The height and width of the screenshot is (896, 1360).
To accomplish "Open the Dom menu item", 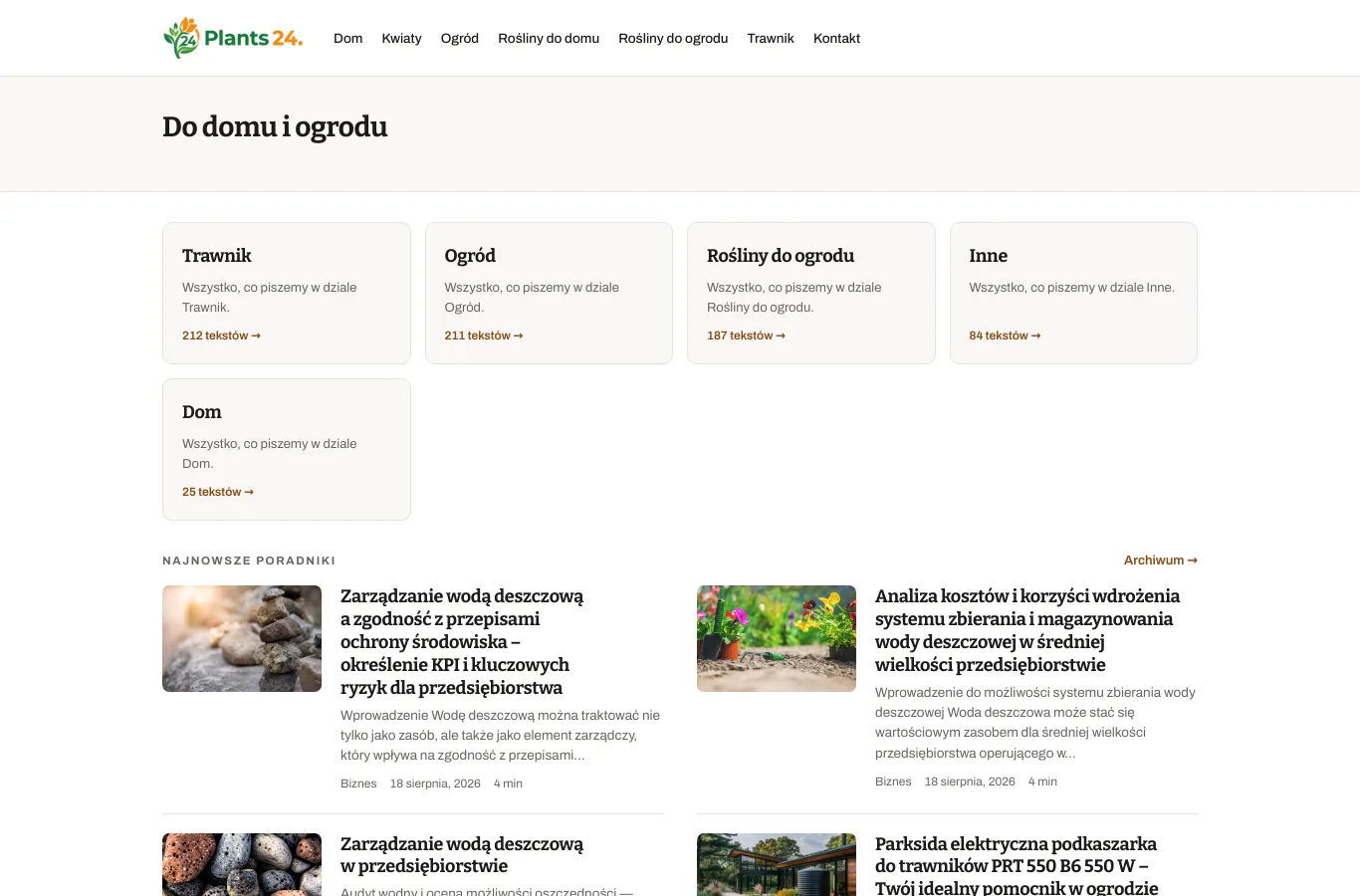I will coord(347,38).
